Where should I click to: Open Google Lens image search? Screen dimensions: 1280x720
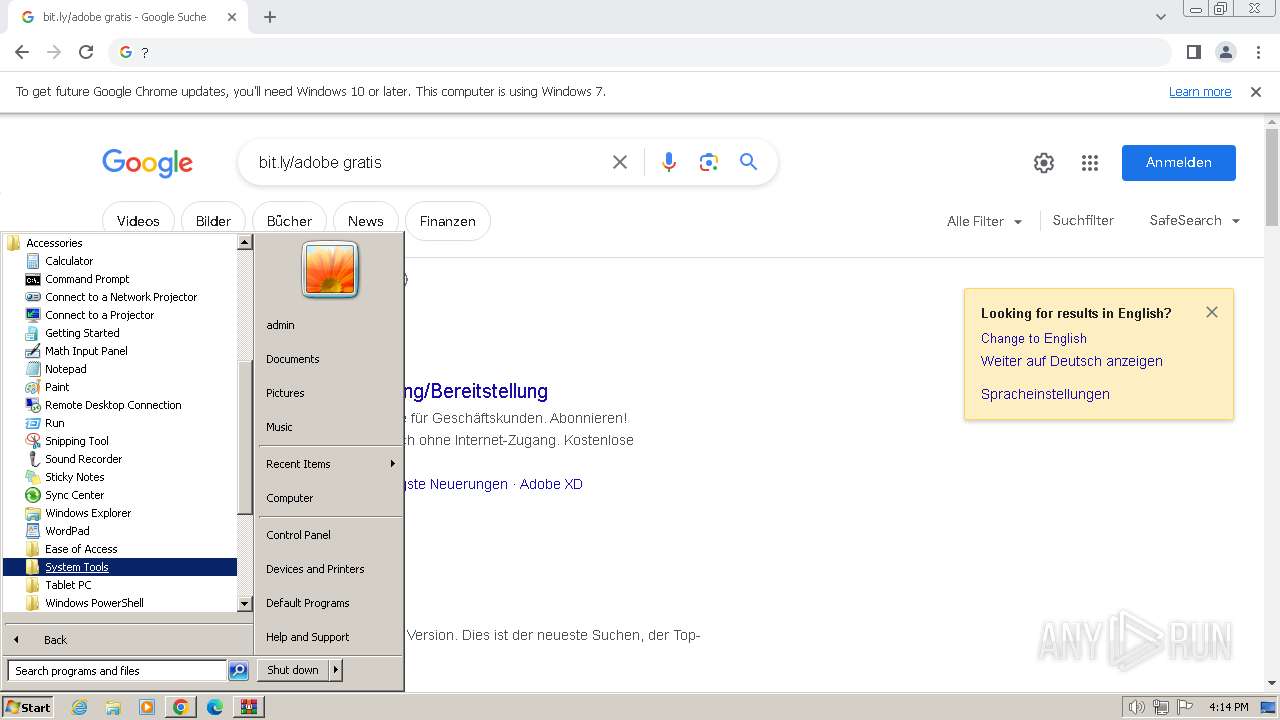pyautogui.click(x=709, y=162)
